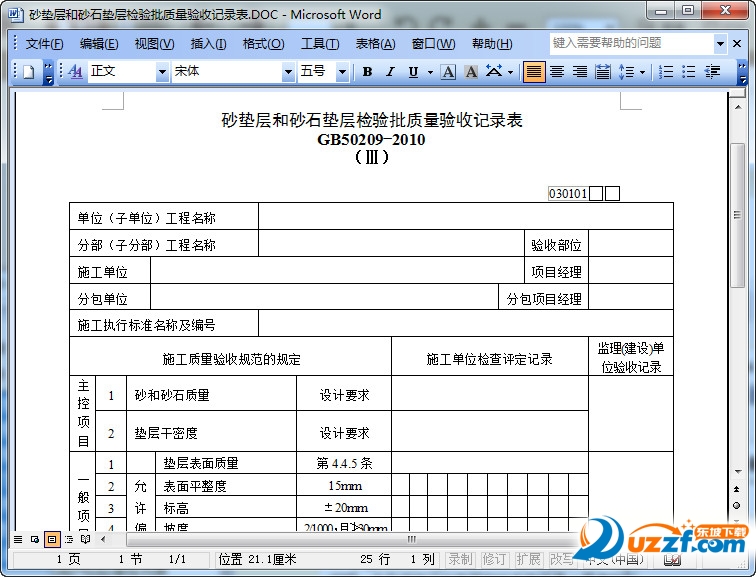This screenshot has width=756, height=577.
Task: Toggle 扩展 selection mode in status bar
Action: (528, 559)
